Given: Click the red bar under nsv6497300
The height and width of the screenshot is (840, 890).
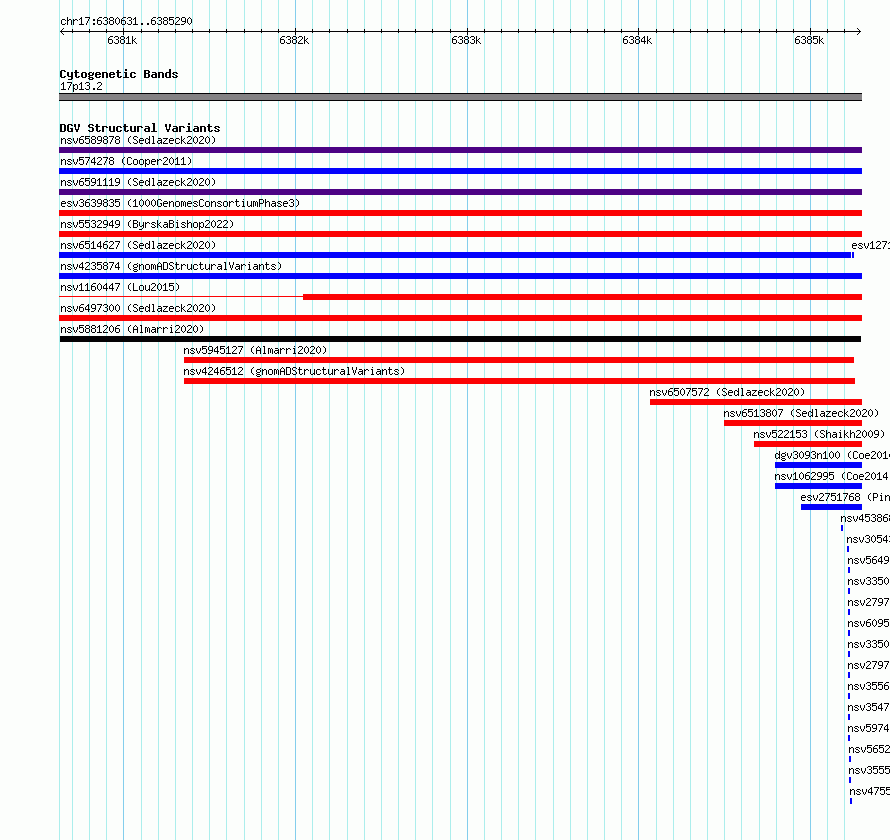Looking at the screenshot, I should (x=460, y=318).
